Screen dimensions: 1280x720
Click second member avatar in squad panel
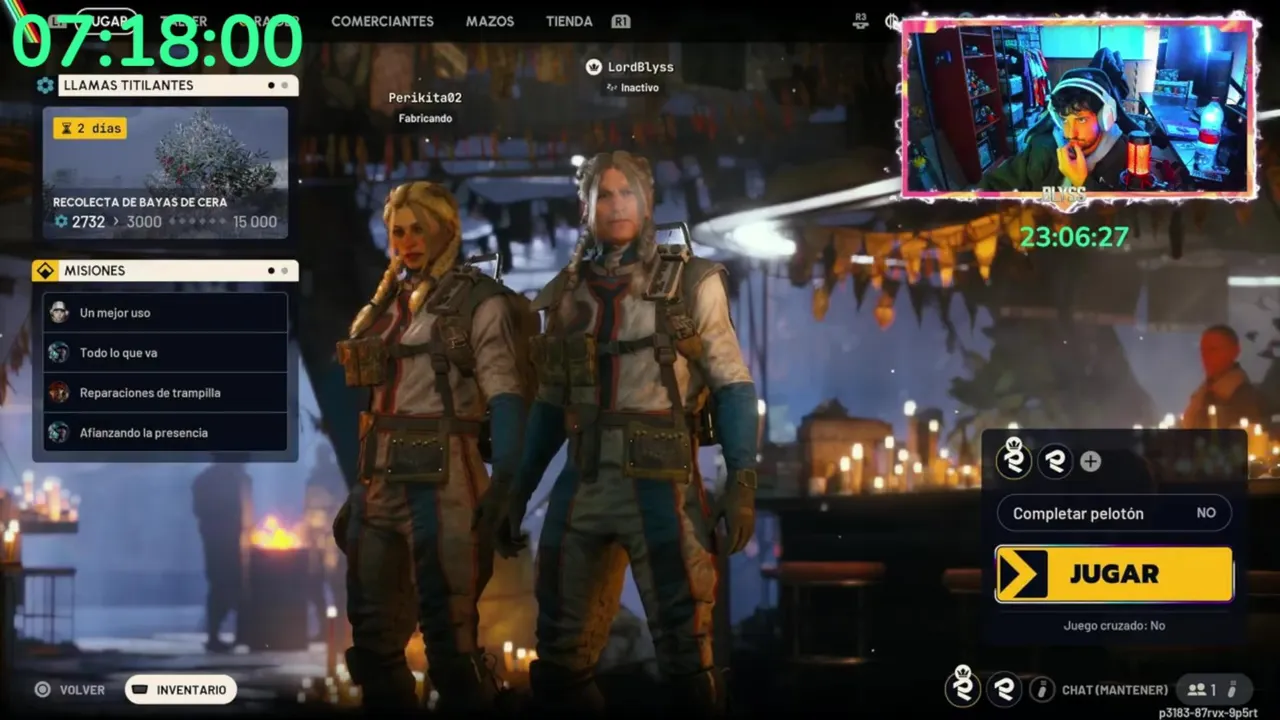[x=1054, y=461]
